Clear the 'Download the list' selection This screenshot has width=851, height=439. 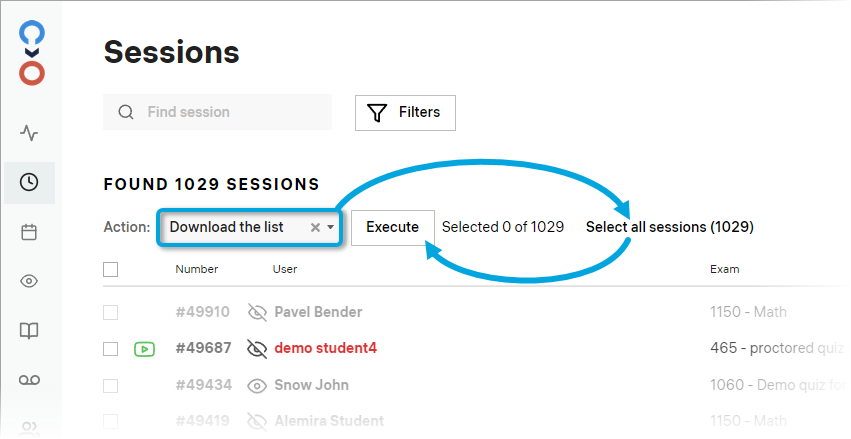click(315, 228)
